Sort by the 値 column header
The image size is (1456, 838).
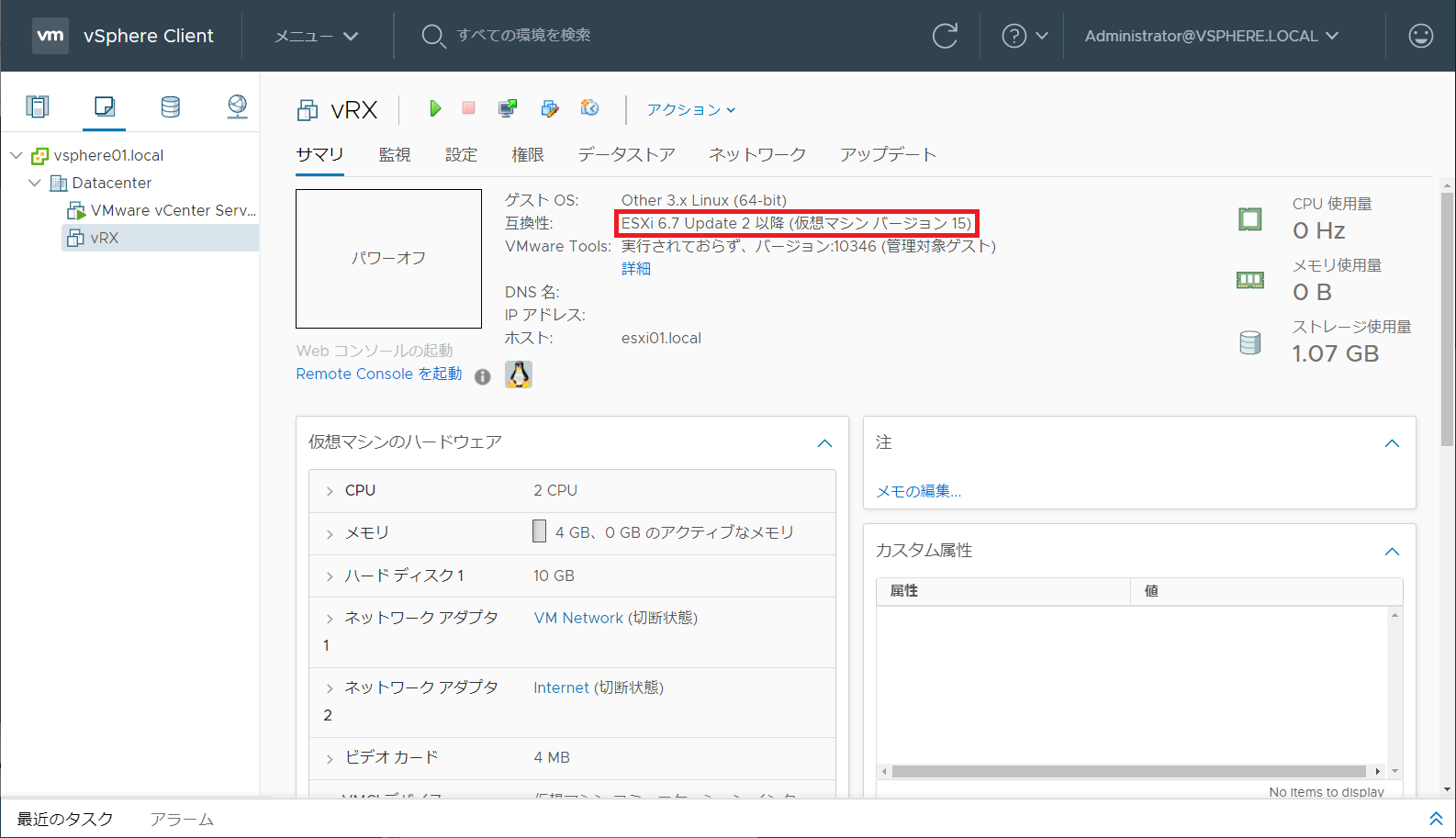click(1266, 591)
